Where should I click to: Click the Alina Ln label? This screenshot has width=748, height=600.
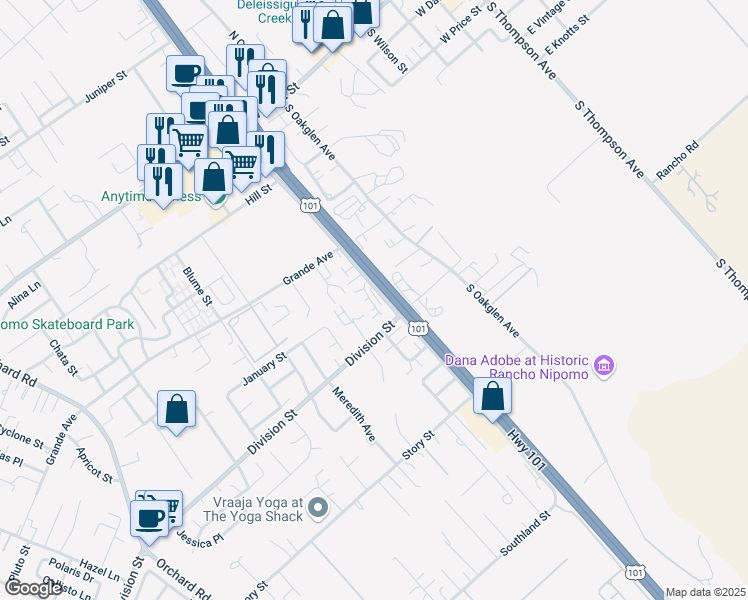coord(24,295)
